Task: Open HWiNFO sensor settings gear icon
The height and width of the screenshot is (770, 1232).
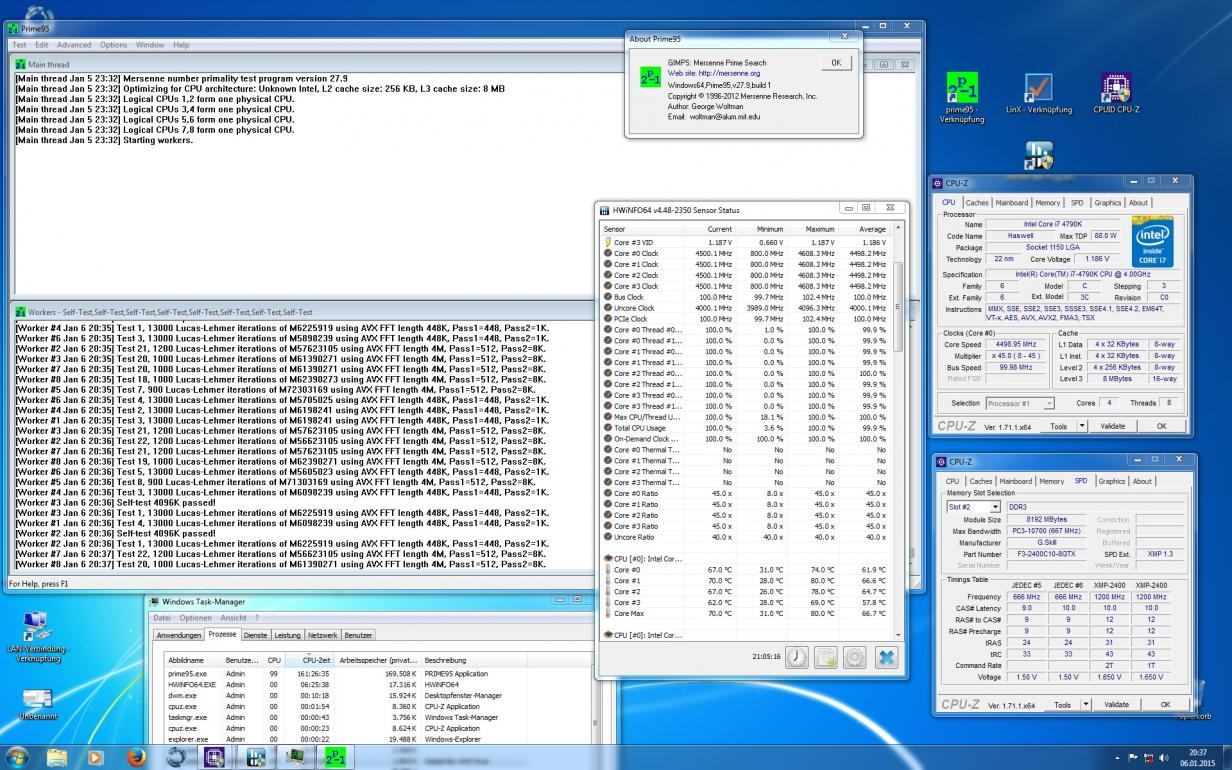Action: (x=855, y=657)
